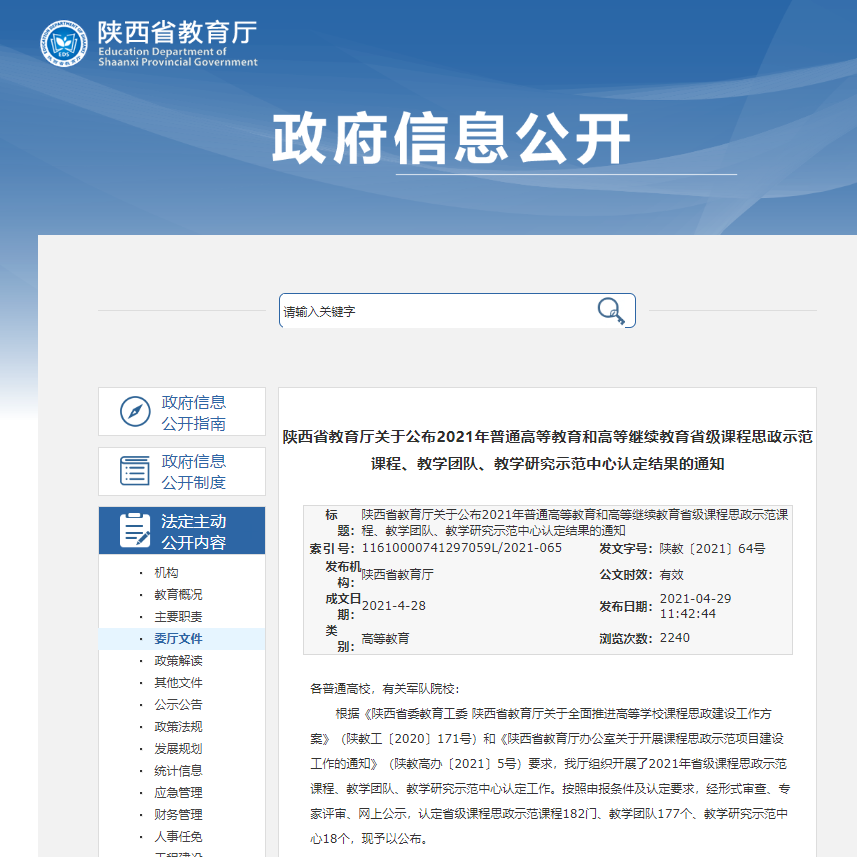Click the 政府信息公开 banner title
This screenshot has width=857, height=857.
pos(451,138)
